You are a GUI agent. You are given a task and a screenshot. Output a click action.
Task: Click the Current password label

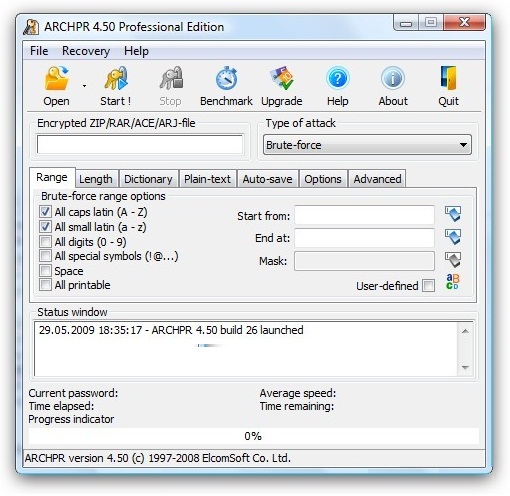pos(73,393)
